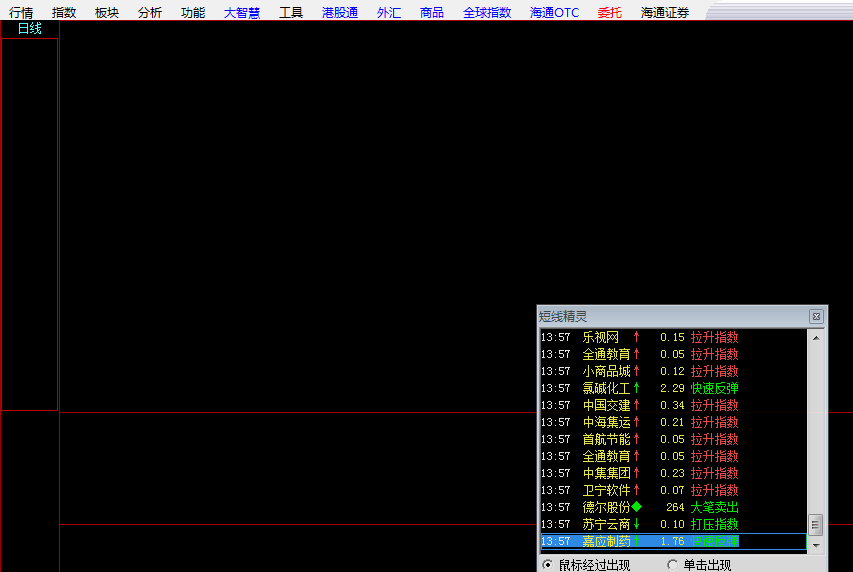Close the 短线精灵 panel
The width and height of the screenshot is (853, 572).
point(816,316)
